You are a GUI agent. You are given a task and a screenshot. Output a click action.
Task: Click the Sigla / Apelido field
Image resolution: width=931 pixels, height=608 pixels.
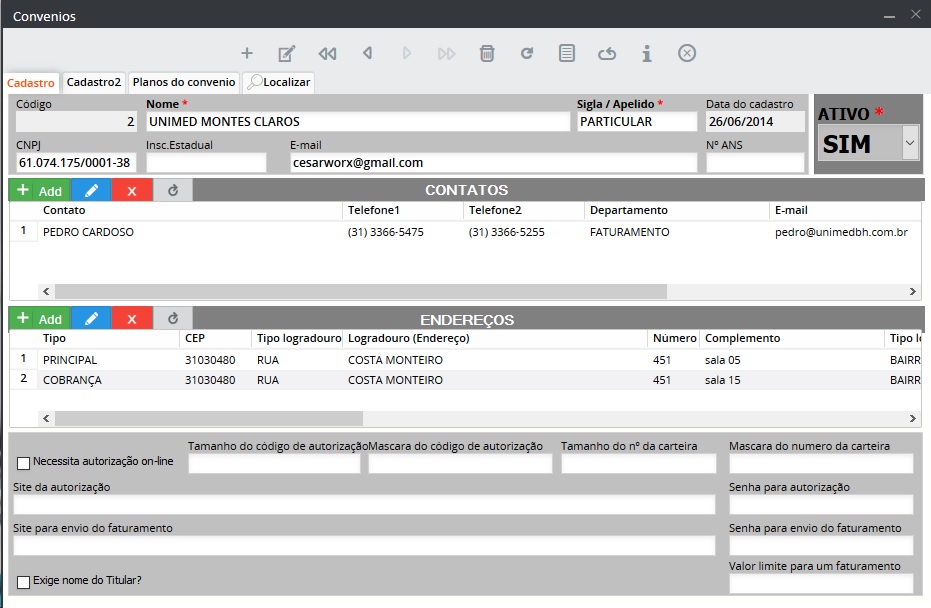click(x=637, y=122)
